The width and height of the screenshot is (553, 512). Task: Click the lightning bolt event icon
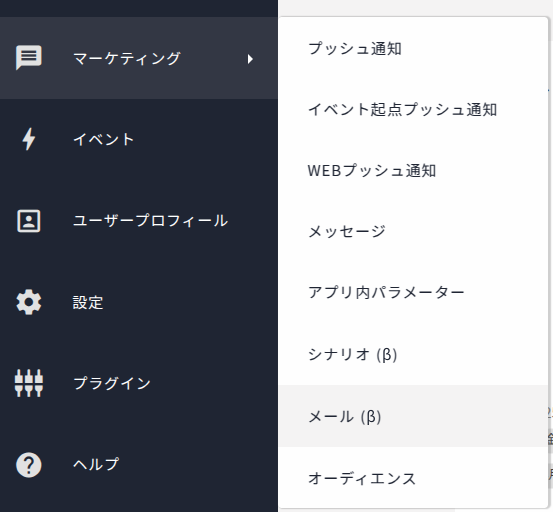coord(29,139)
